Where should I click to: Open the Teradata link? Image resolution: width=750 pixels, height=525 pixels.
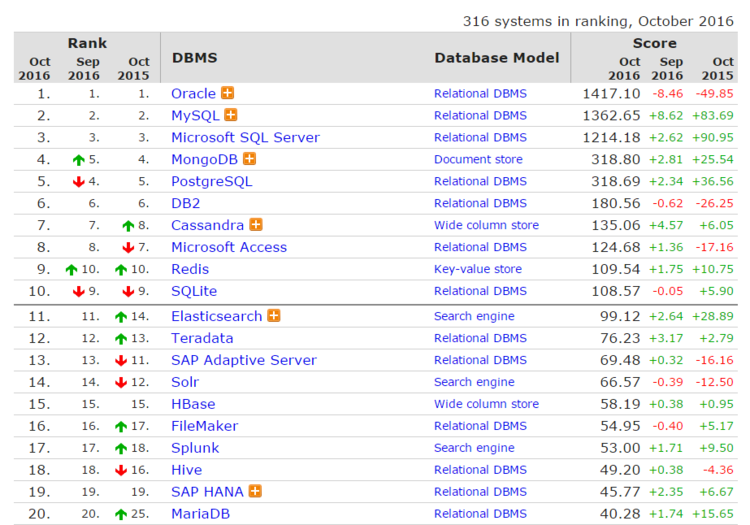pos(202,339)
